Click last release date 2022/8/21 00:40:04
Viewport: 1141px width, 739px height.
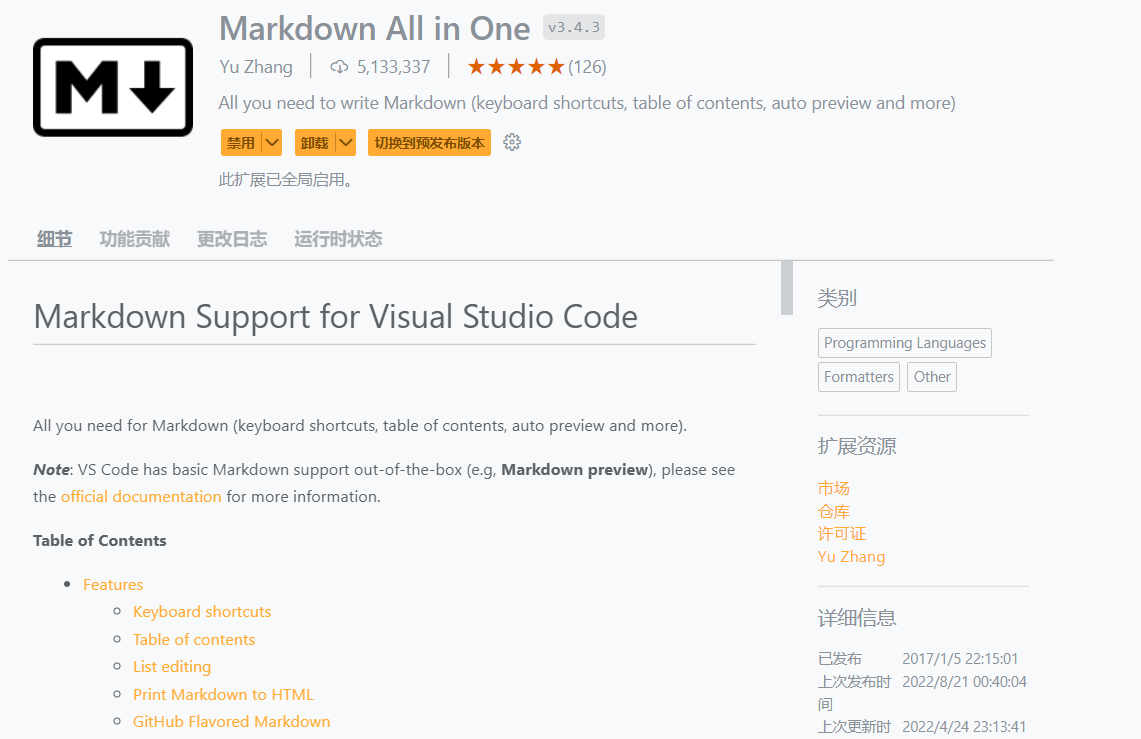(964, 682)
